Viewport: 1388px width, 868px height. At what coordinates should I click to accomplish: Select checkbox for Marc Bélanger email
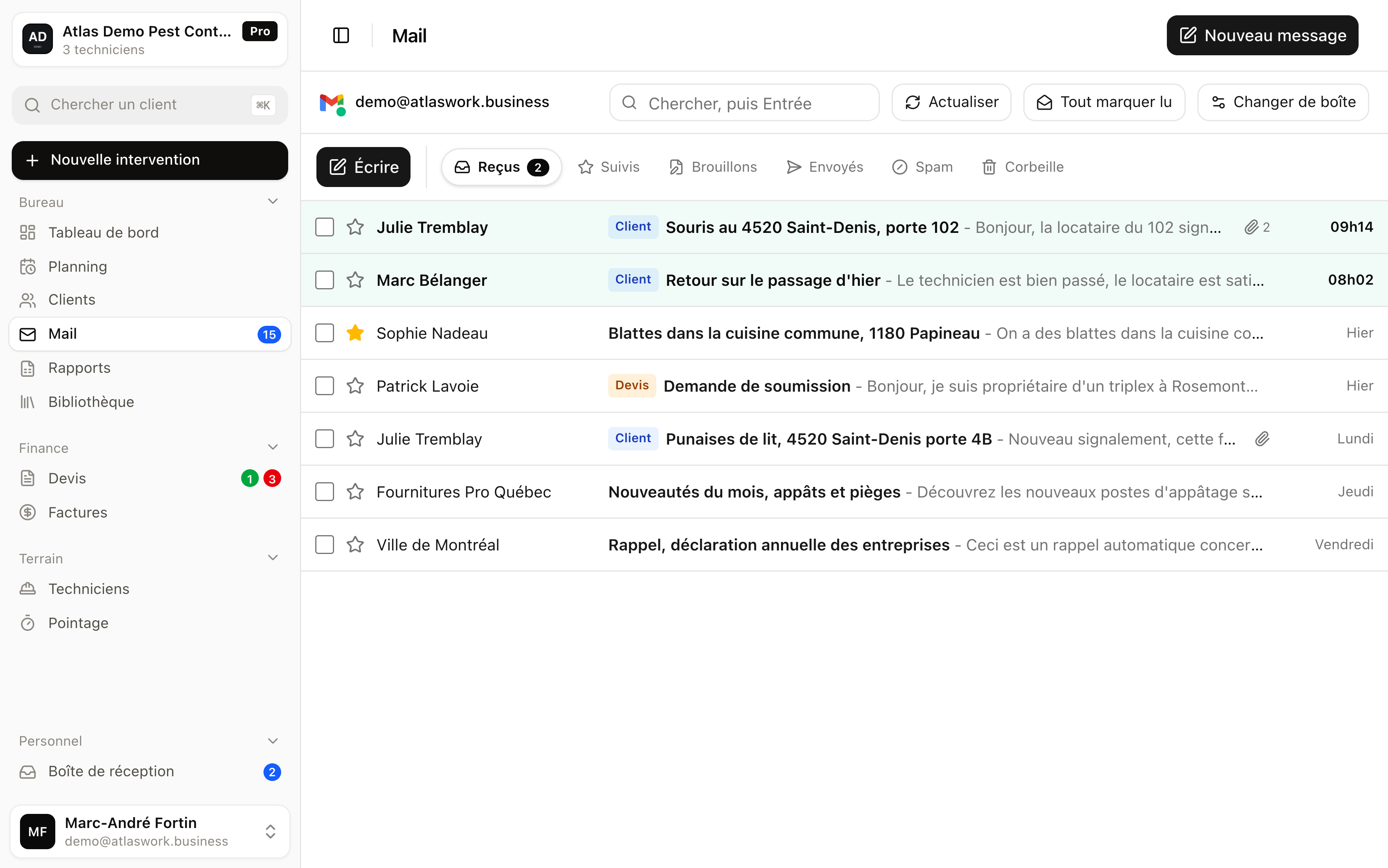tap(324, 280)
